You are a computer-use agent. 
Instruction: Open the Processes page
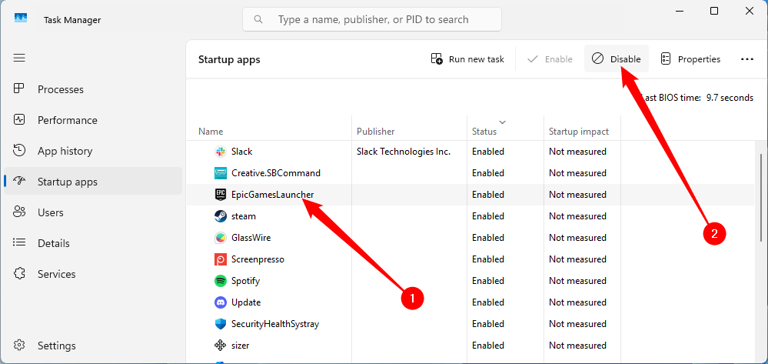pyautogui.click(x=93, y=89)
